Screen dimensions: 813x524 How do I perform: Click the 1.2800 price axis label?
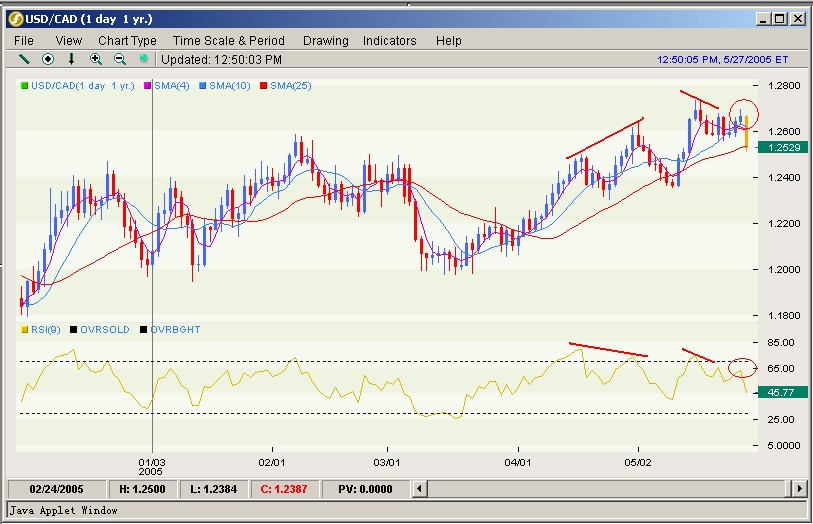click(783, 86)
